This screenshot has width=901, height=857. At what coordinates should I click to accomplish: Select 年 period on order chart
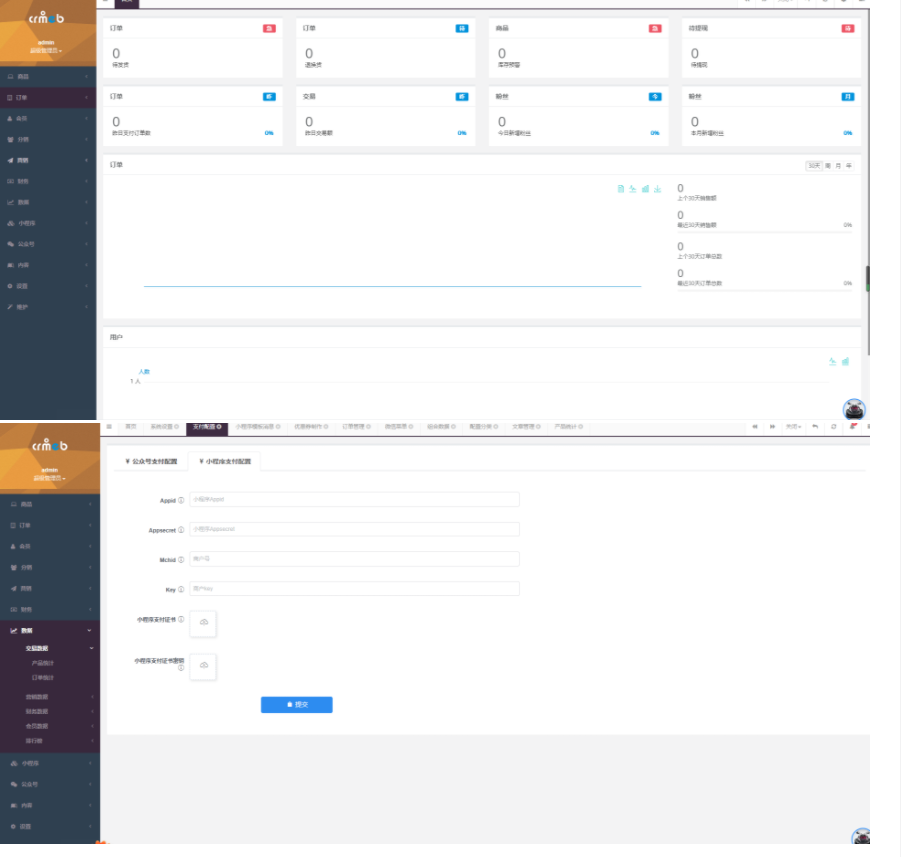coord(849,166)
